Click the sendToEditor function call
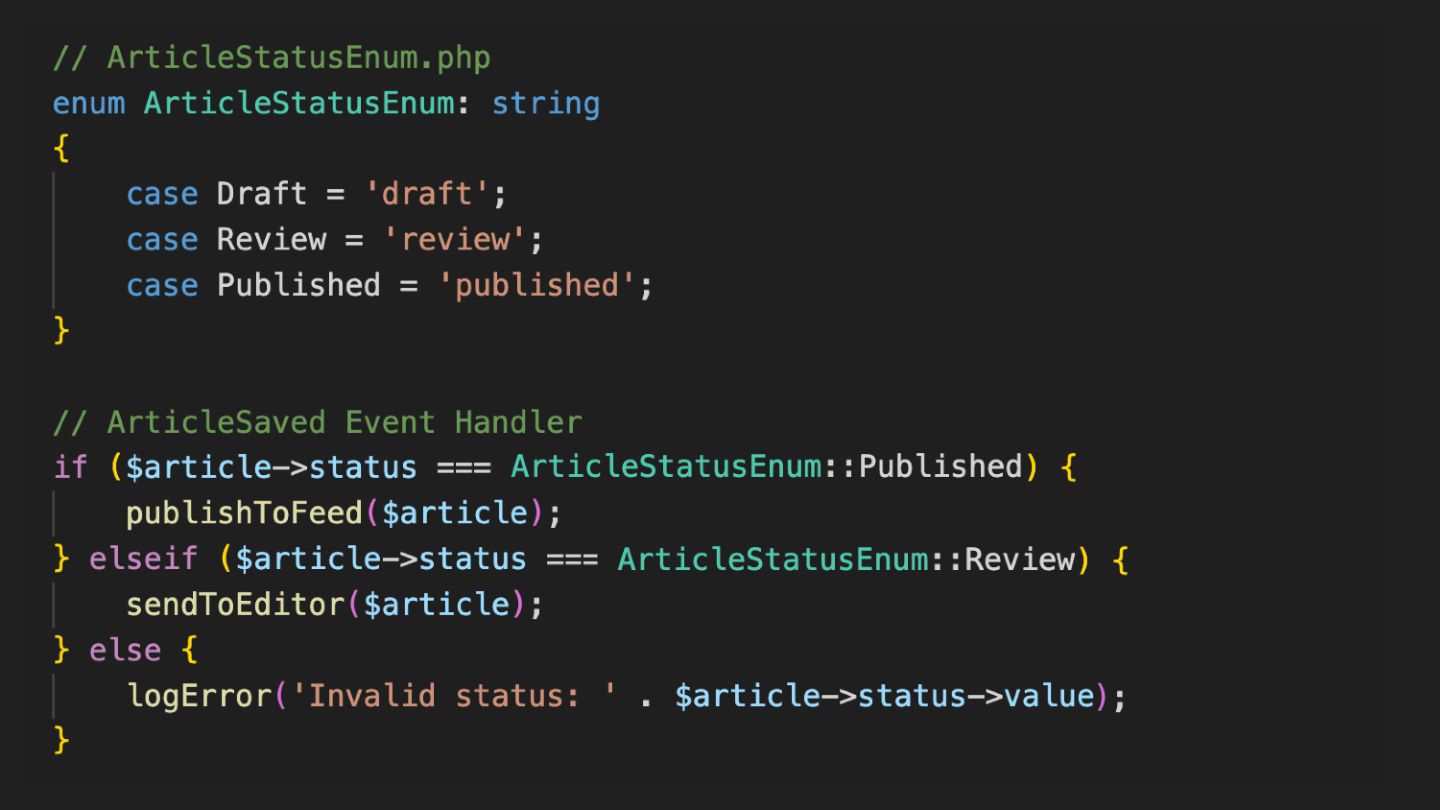 click(234, 604)
